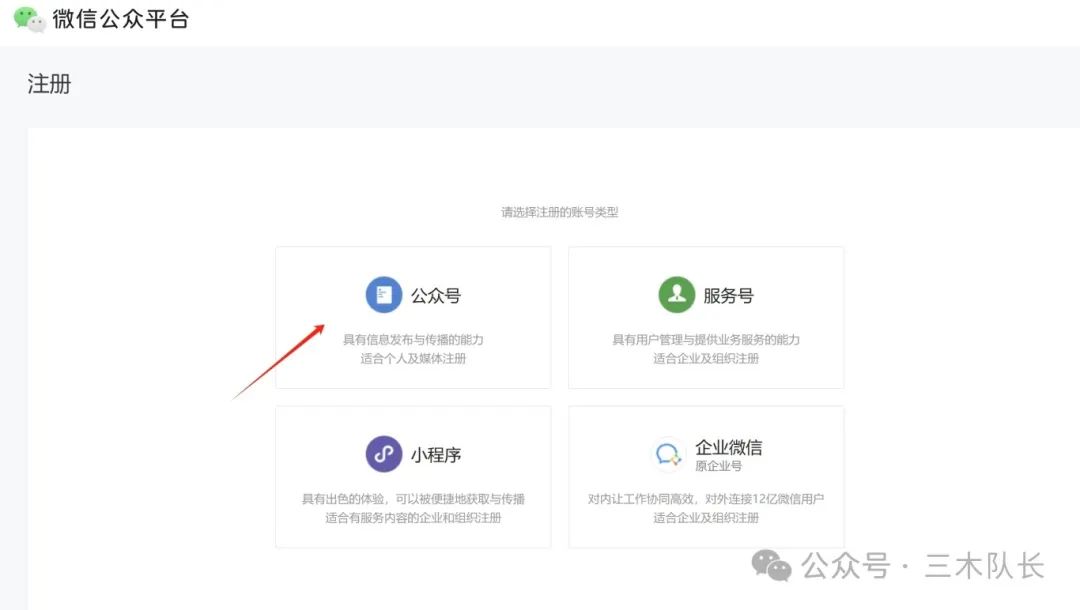Click the 原企业号 label under 企业微信
This screenshot has width=1080, height=610.
[721, 463]
